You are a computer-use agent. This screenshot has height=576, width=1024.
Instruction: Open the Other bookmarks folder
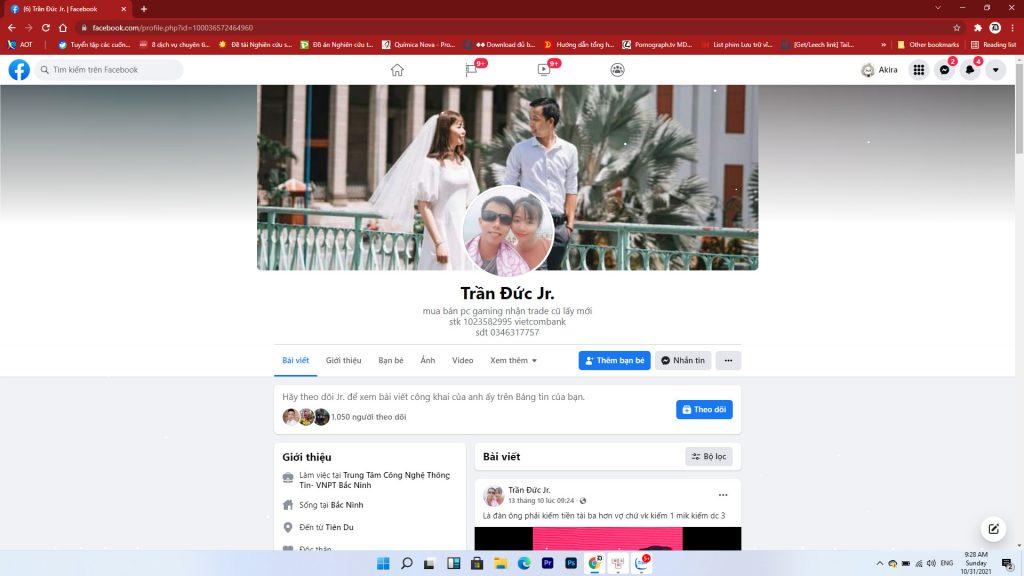pos(928,44)
